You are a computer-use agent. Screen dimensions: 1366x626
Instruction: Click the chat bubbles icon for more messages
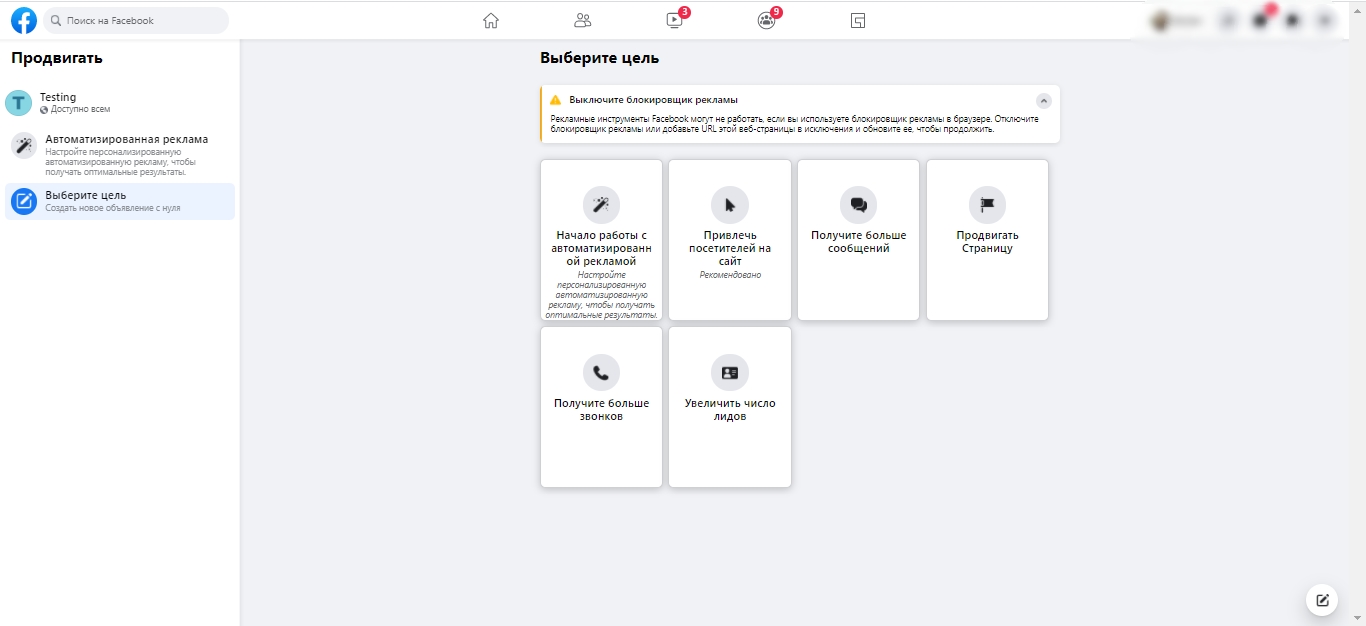(858, 205)
